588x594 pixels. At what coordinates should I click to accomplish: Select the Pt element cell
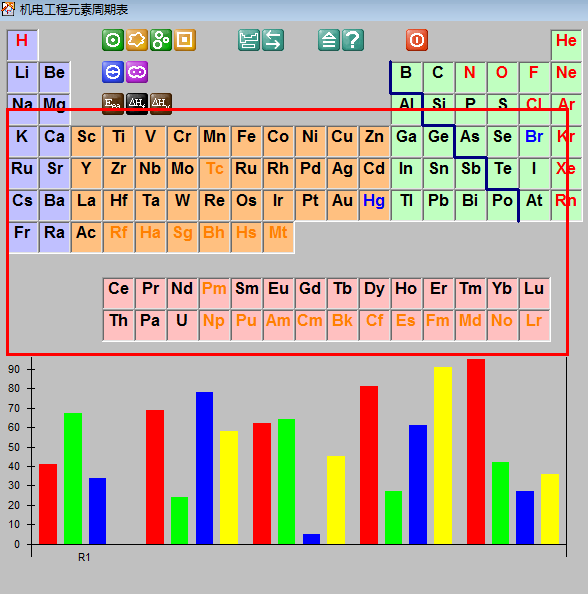[x=310, y=205]
